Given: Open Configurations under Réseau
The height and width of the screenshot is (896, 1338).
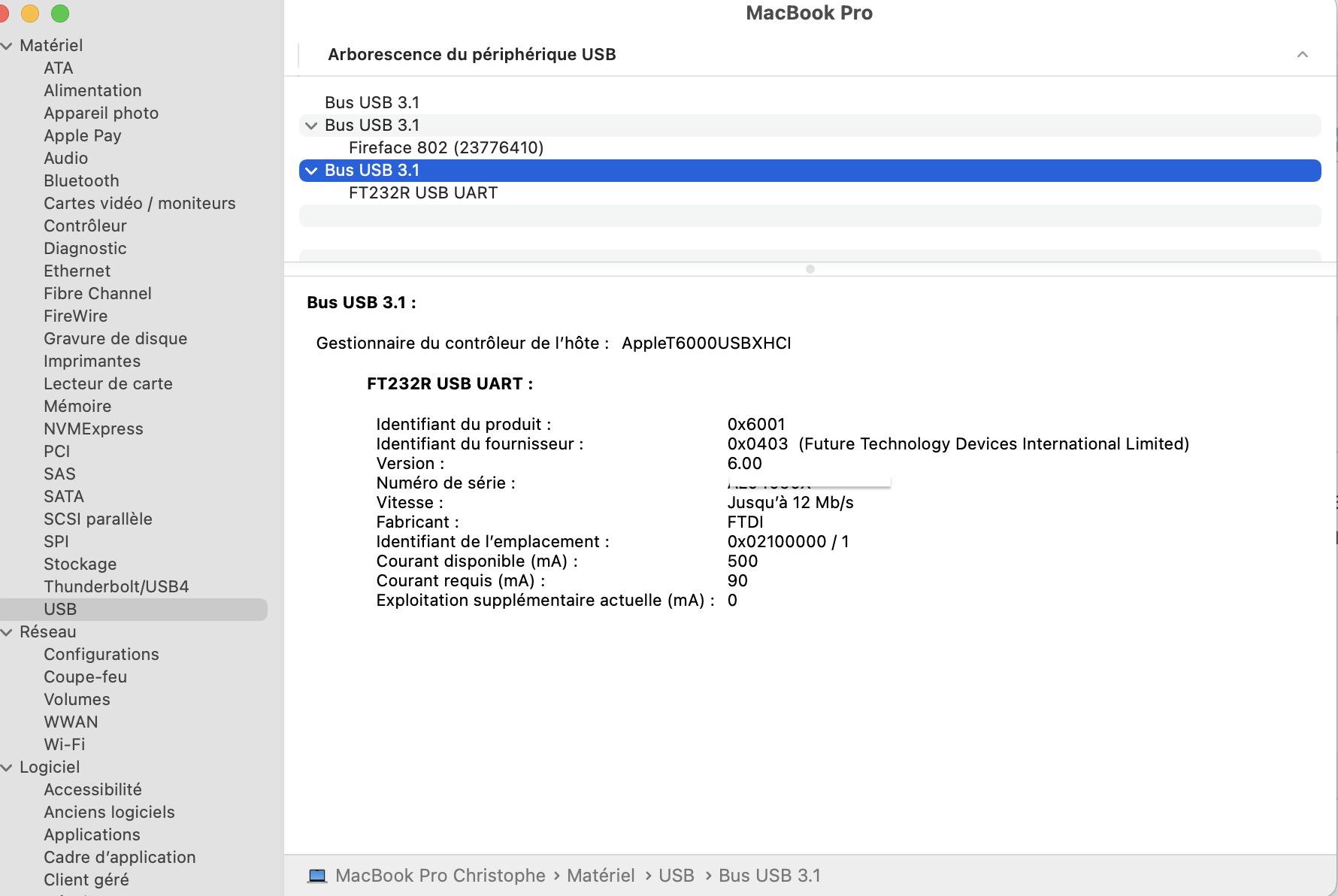Looking at the screenshot, I should [x=101, y=655].
